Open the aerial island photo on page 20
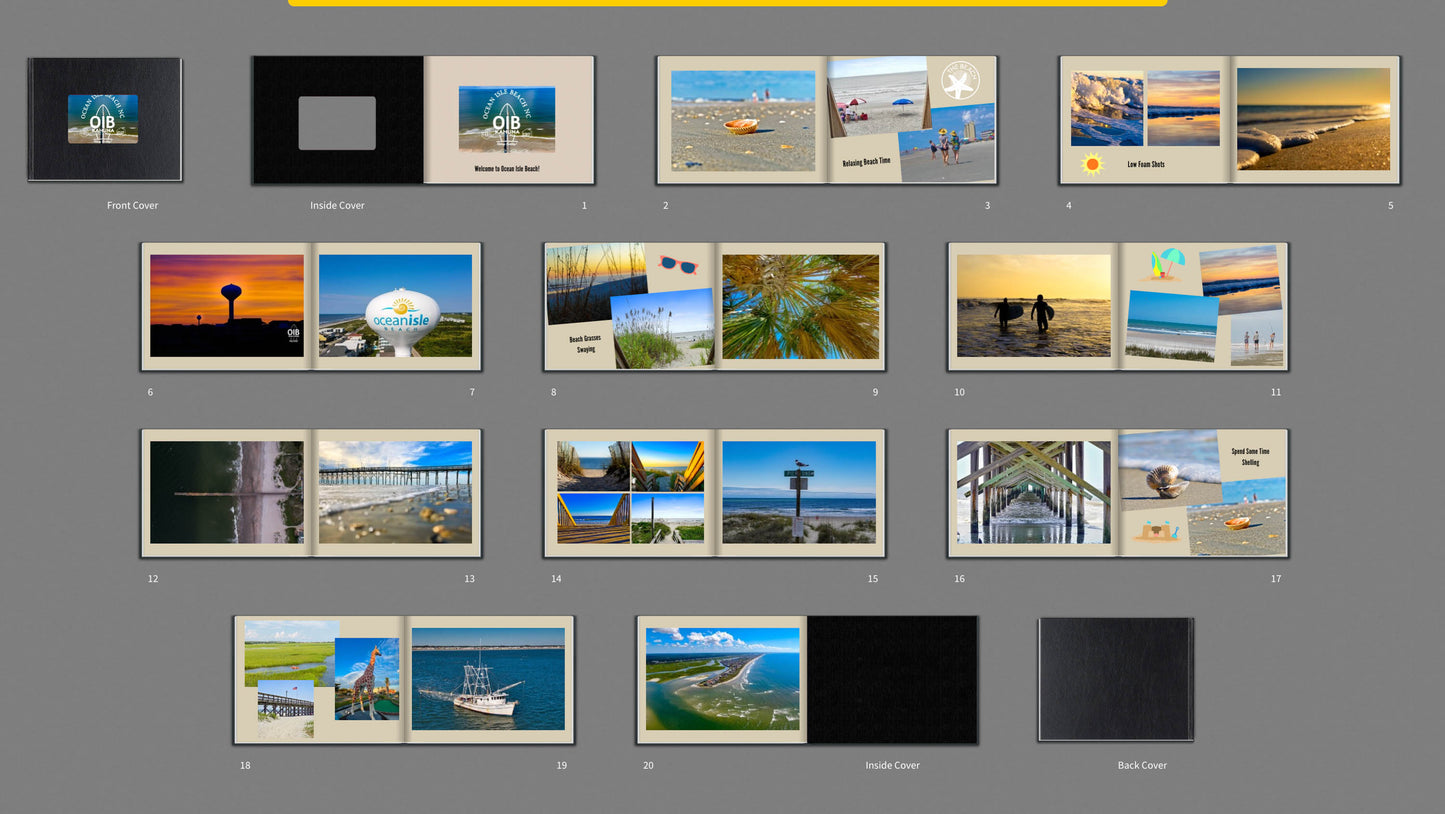 [x=722, y=678]
